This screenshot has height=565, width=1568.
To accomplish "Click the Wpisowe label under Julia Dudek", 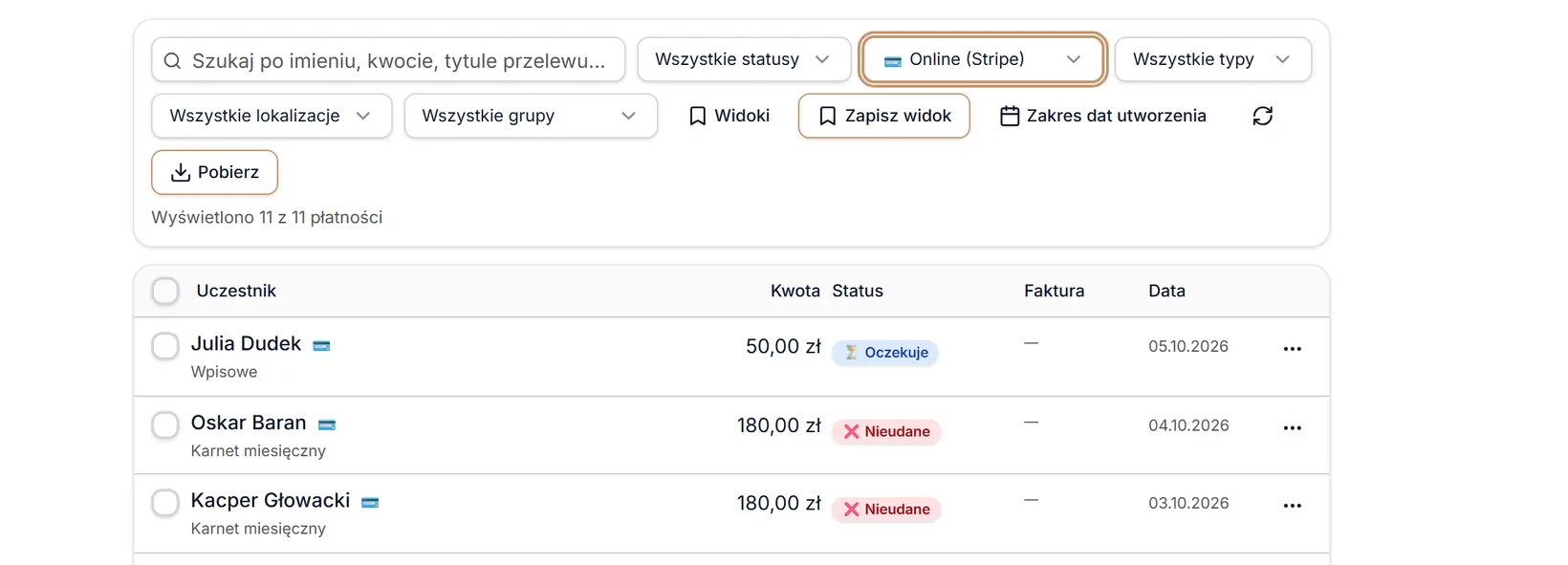I will (x=224, y=372).
